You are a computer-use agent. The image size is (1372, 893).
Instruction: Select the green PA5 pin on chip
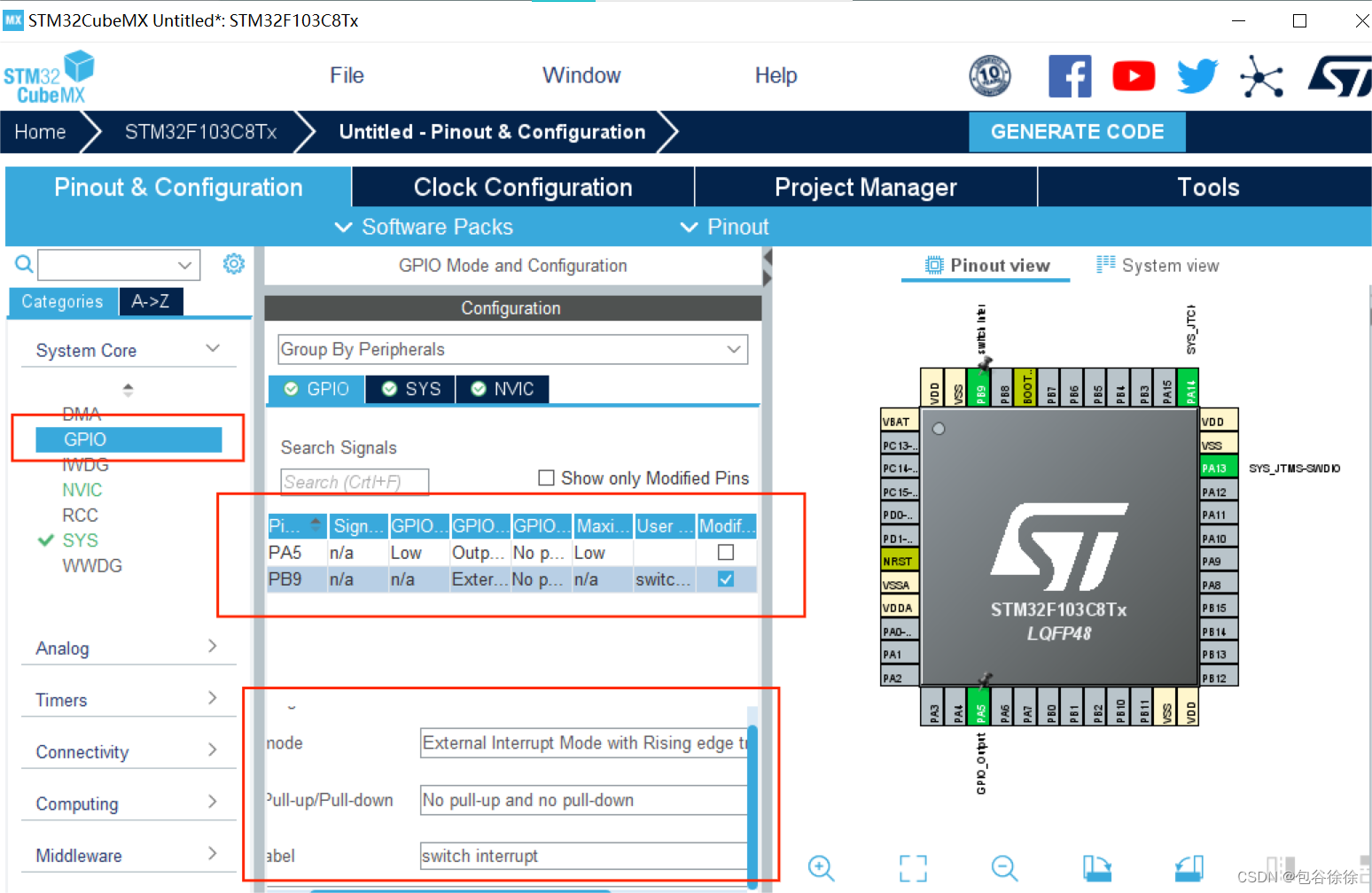(980, 706)
